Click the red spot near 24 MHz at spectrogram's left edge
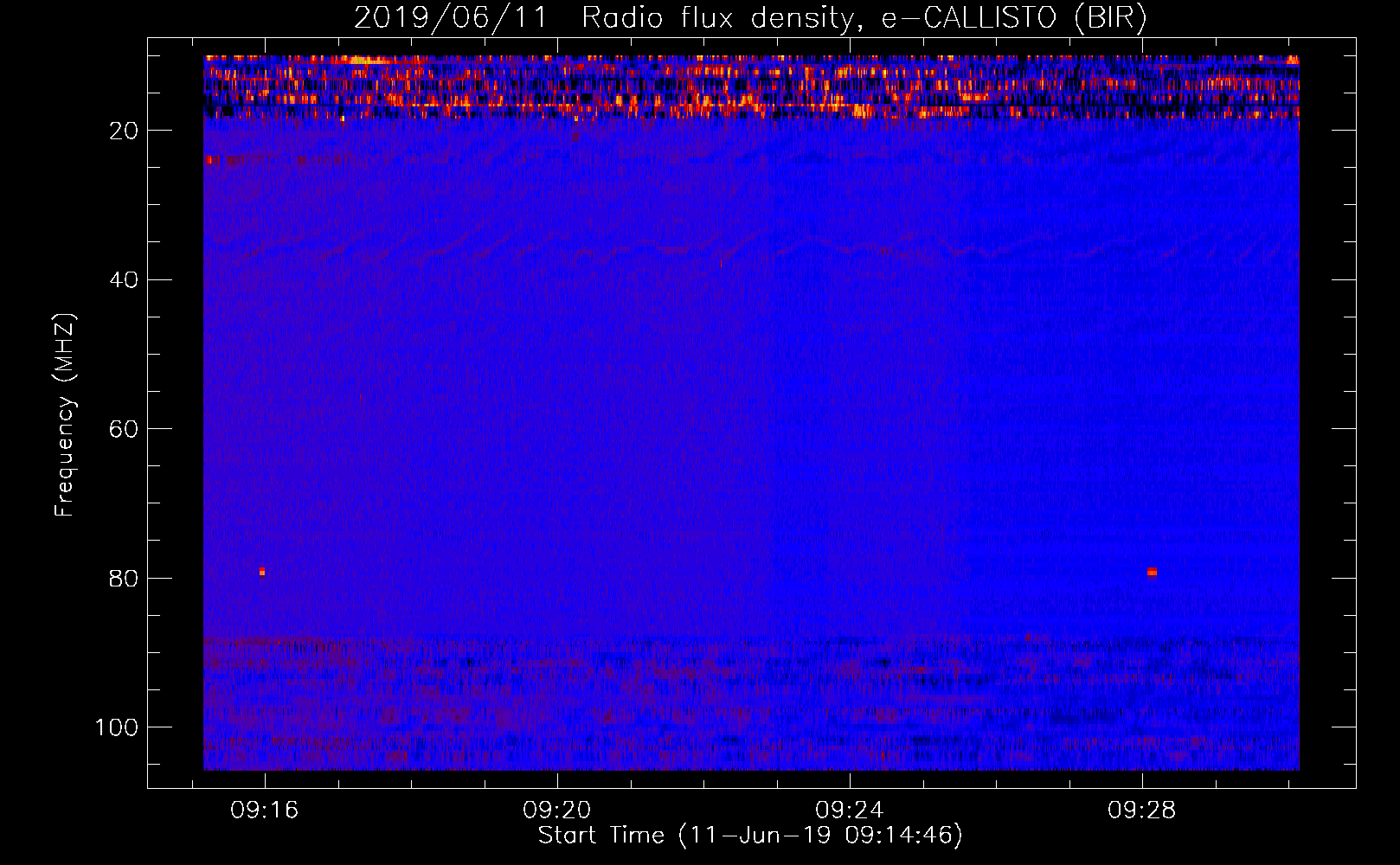 point(210,160)
